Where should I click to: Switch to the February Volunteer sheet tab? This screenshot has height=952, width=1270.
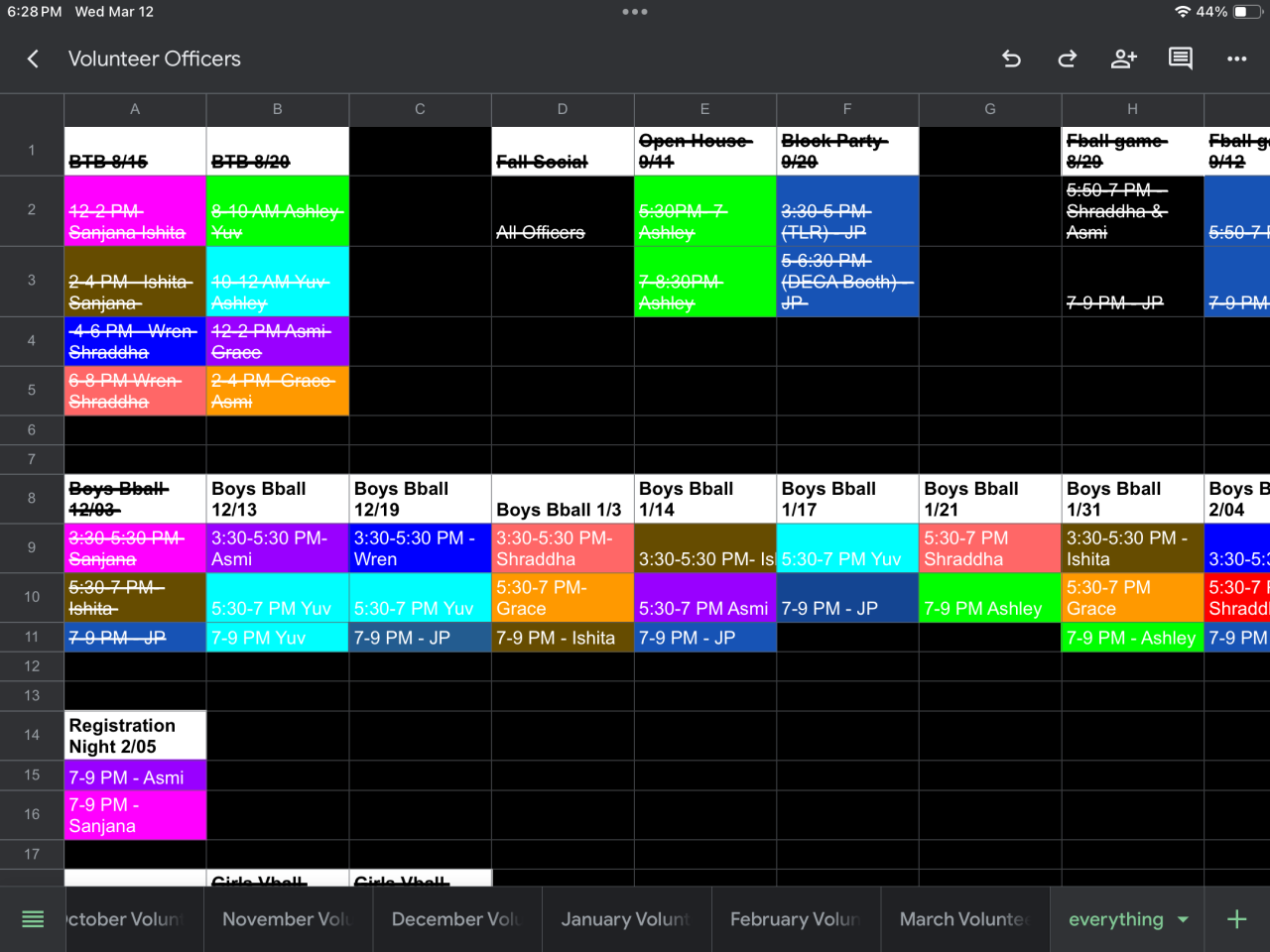pyautogui.click(x=797, y=919)
